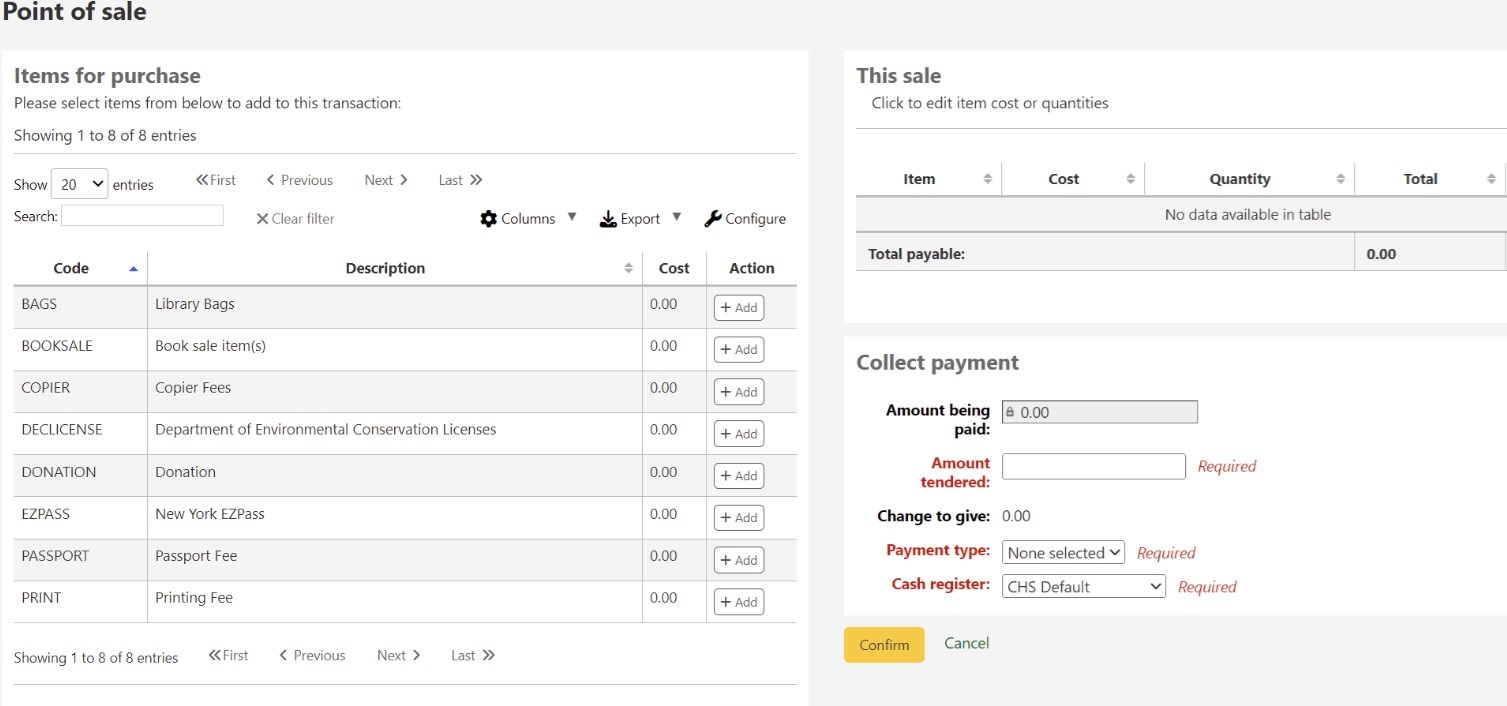Sort sale table by Total
This screenshot has width=1507, height=706.
(x=1420, y=179)
